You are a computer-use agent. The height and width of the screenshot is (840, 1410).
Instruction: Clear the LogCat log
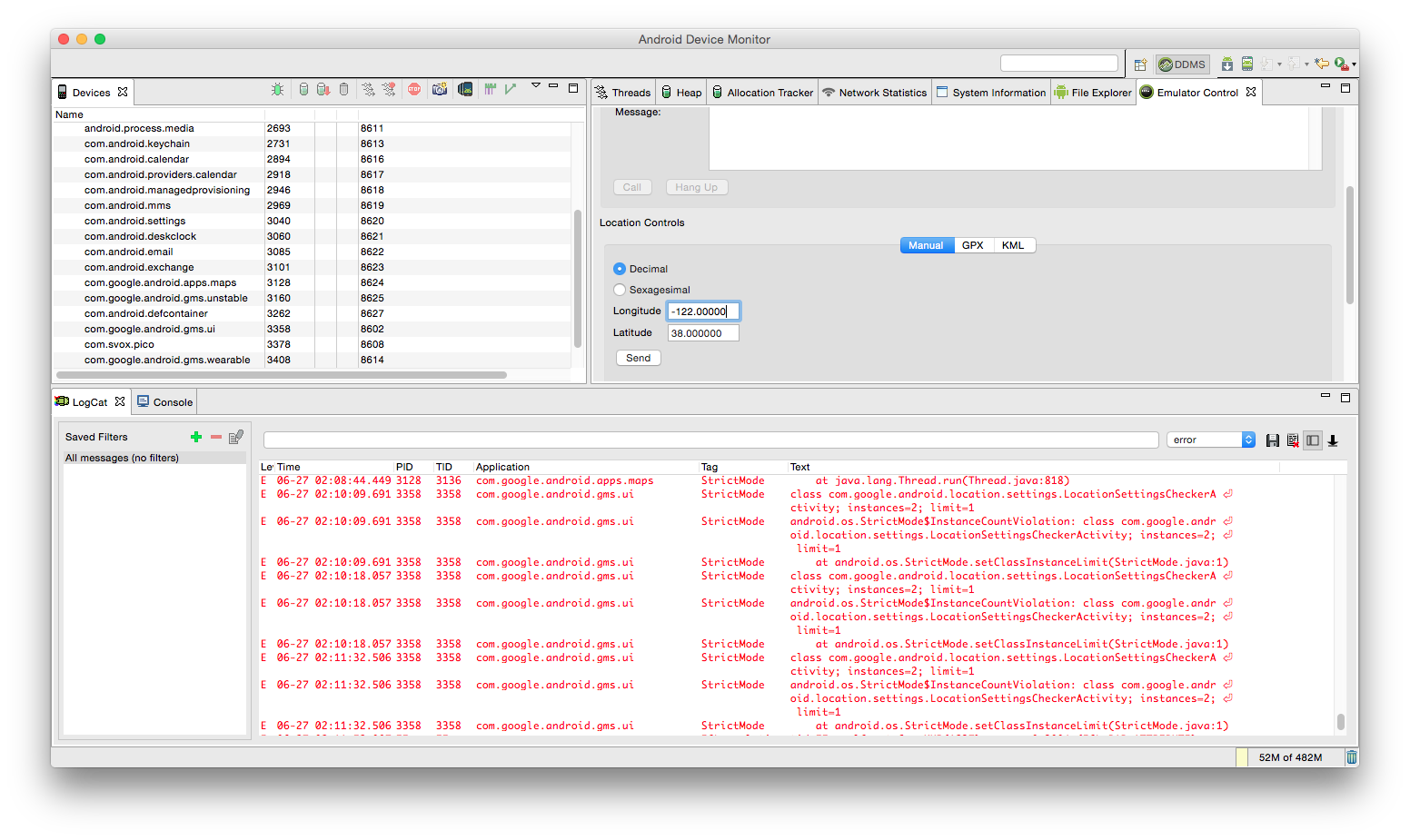(x=1292, y=440)
